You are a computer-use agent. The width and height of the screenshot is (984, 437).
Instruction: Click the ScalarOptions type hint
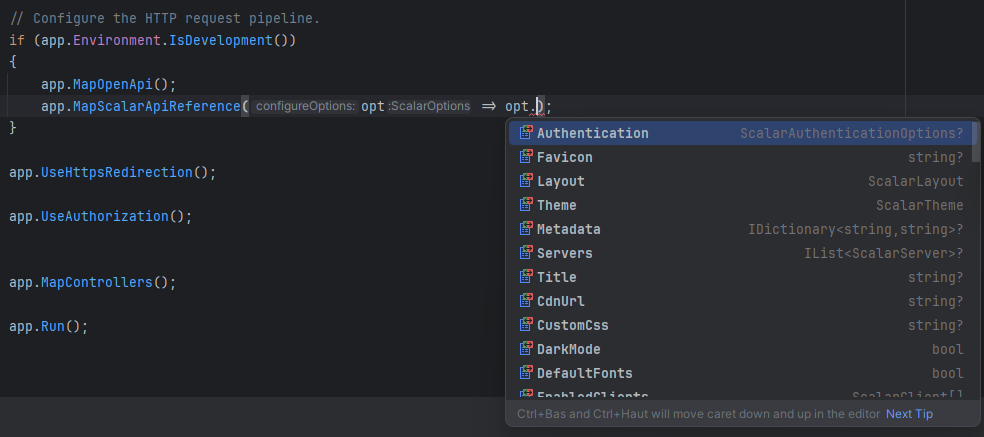(x=429, y=106)
